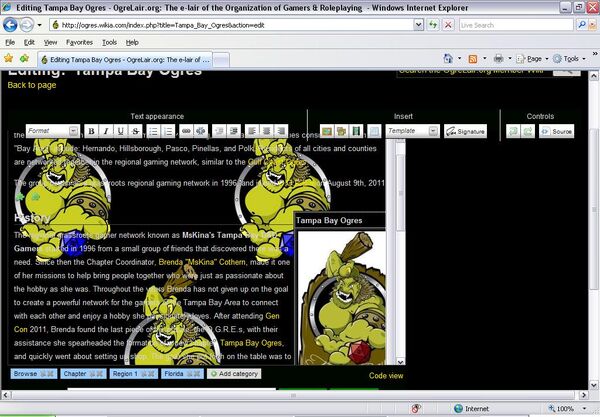
Task: Align text right
Action: coord(281,131)
